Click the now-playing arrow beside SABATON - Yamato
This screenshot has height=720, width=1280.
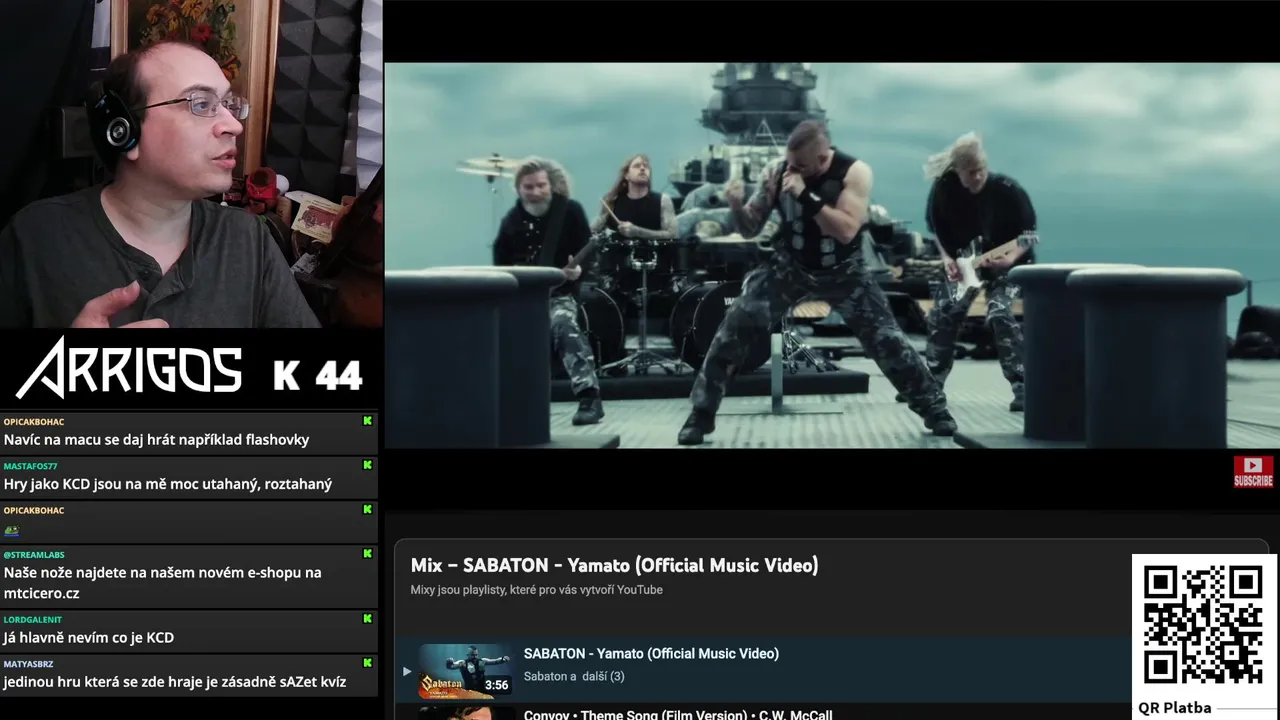click(406, 671)
